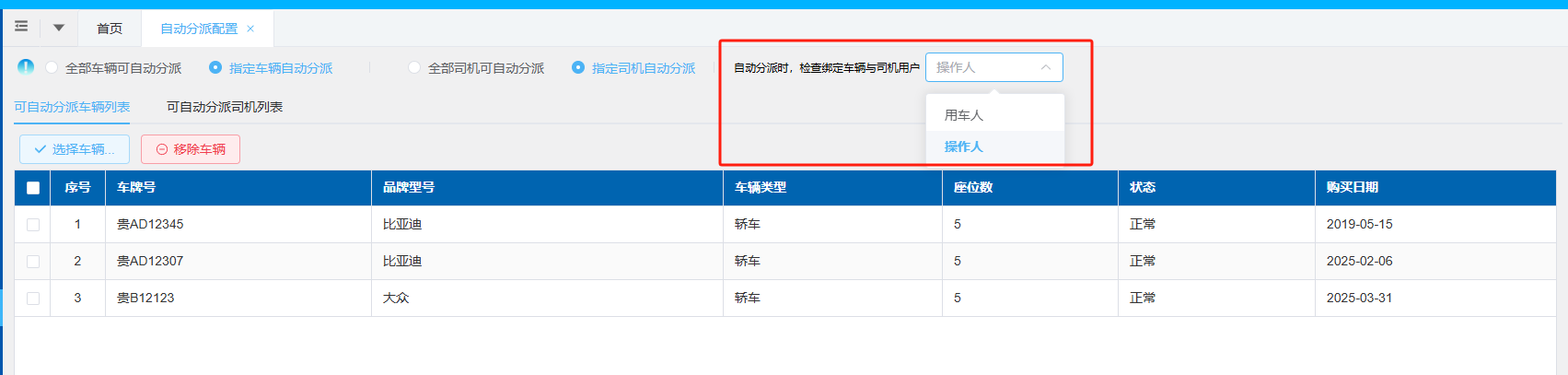The image size is (1568, 375).
Task: Open the tab list dropdown arrow
Action: [59, 28]
